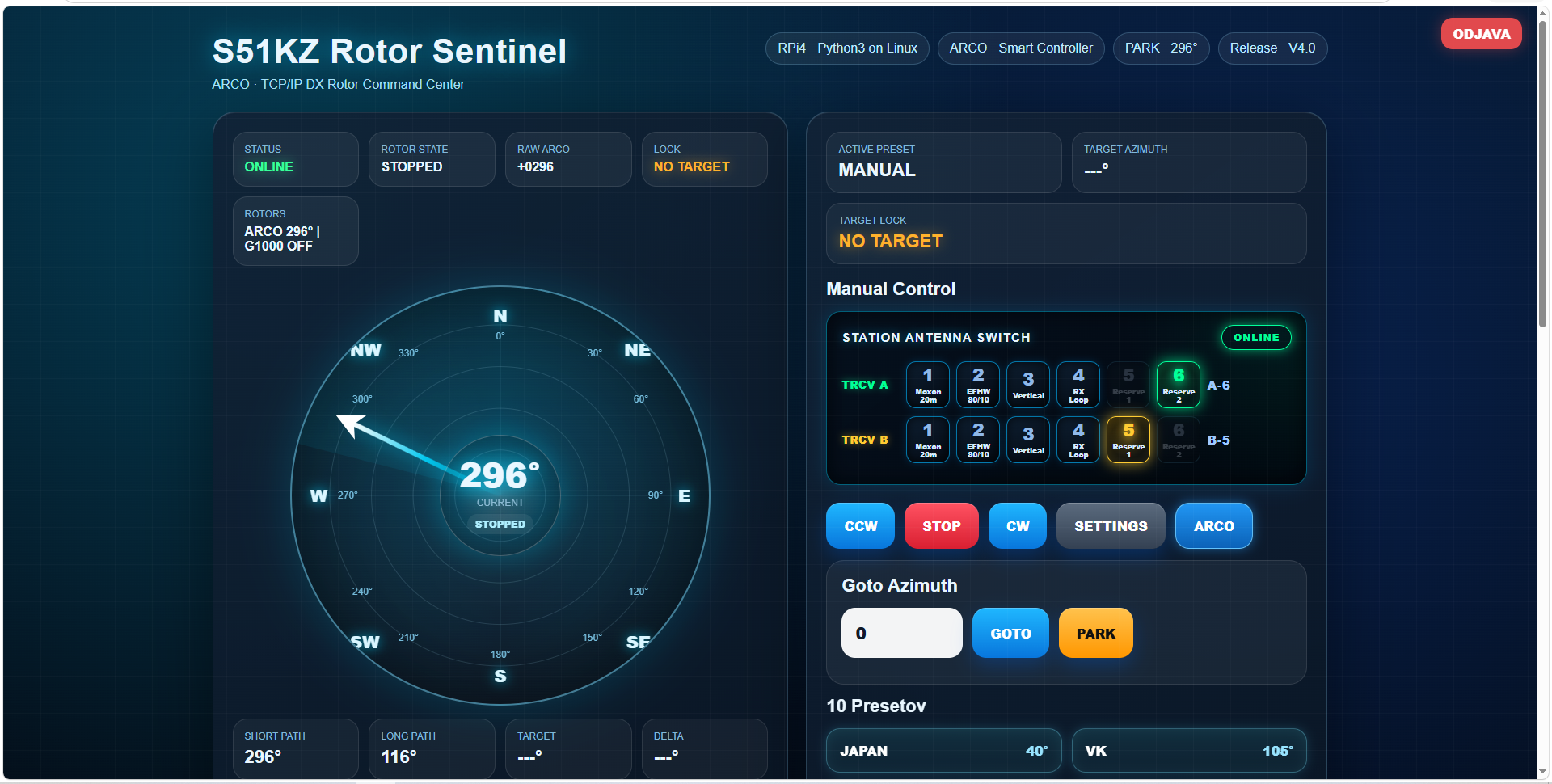The image size is (1552, 784).
Task: Click the ACTIVE PRESET MANUAL card
Action: point(944,162)
